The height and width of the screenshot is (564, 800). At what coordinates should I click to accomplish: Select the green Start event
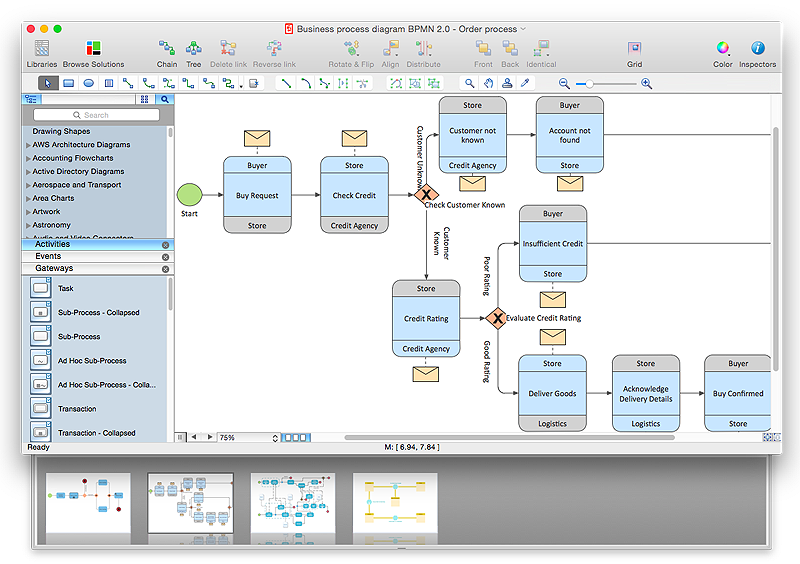(x=189, y=194)
